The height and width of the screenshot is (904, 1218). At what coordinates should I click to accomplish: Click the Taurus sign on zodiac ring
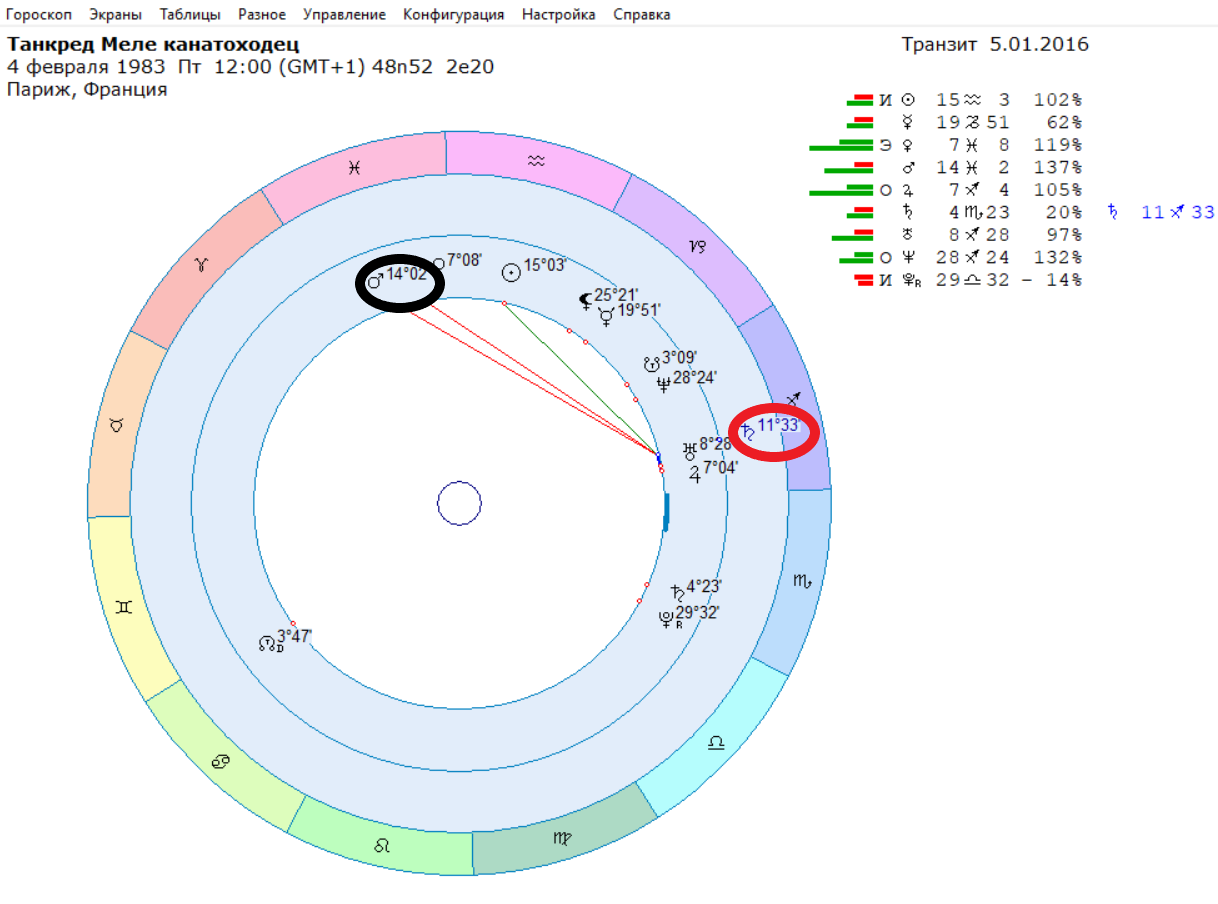coord(116,425)
